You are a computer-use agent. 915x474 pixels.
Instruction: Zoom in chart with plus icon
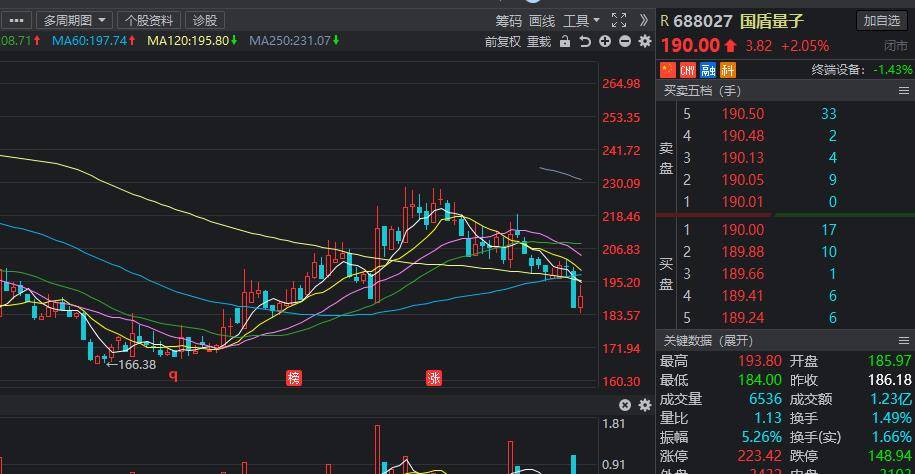[605, 41]
